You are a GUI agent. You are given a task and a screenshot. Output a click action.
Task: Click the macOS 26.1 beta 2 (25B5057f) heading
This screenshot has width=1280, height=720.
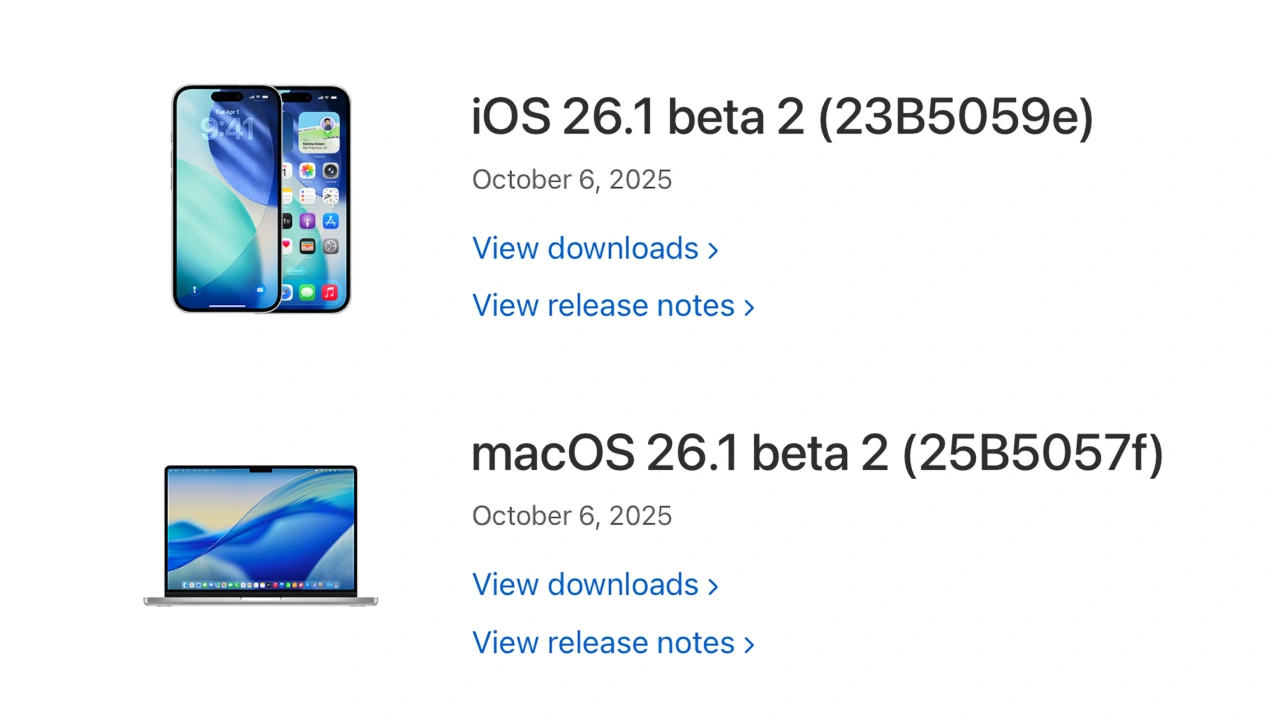pos(817,455)
